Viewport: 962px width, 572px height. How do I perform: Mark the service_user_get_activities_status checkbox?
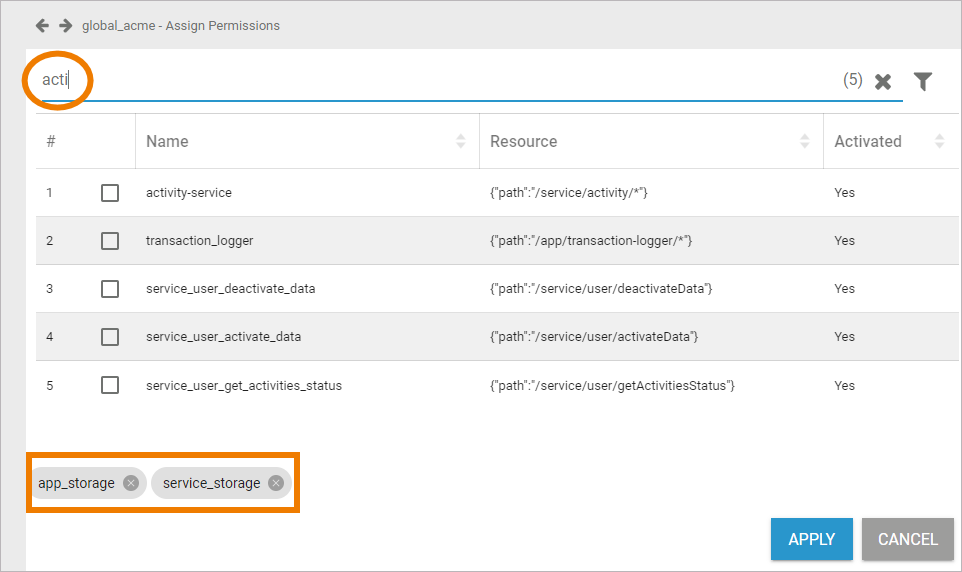coord(110,385)
